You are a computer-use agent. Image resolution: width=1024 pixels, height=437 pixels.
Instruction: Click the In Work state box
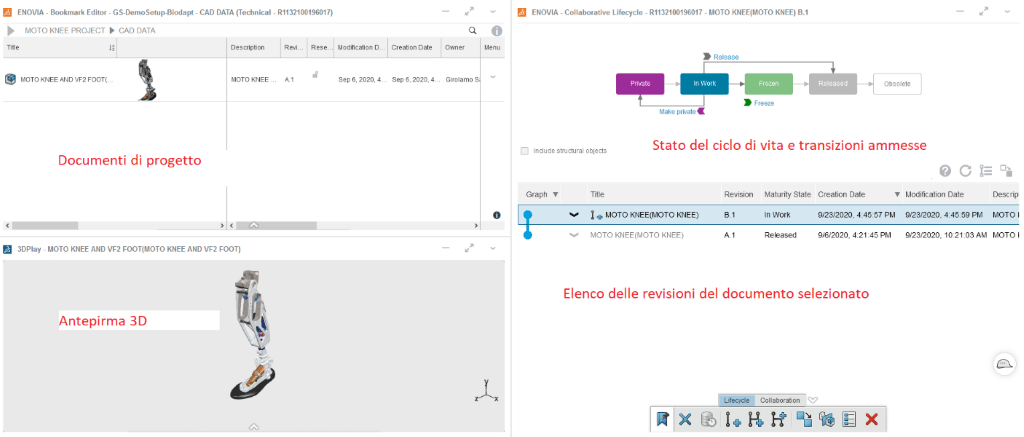pos(704,84)
